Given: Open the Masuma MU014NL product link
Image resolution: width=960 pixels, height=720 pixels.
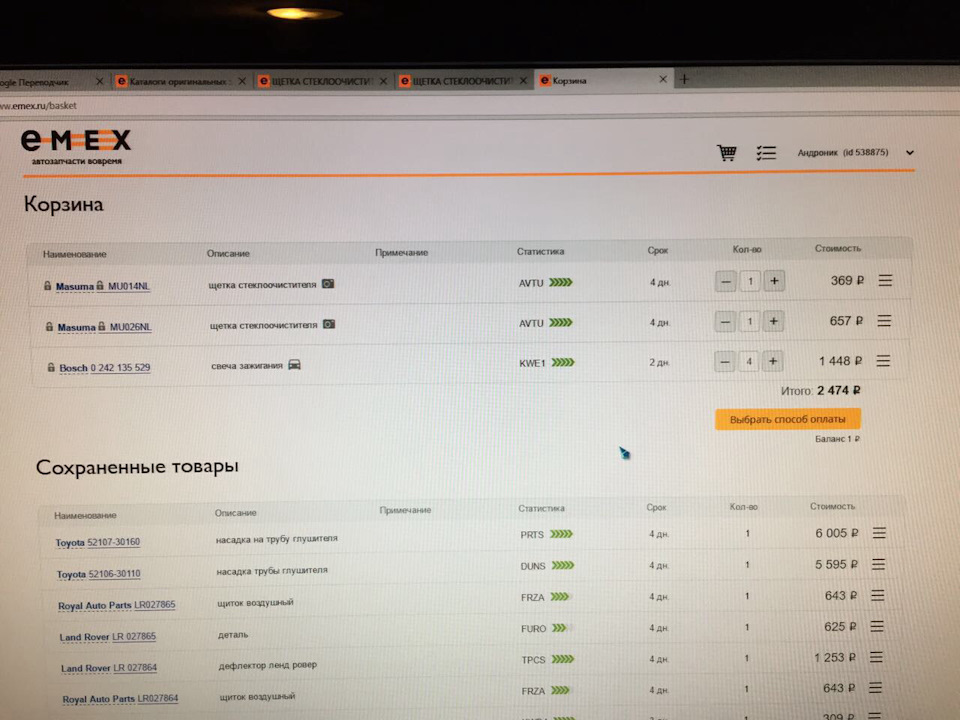Looking at the screenshot, I should click(103, 286).
